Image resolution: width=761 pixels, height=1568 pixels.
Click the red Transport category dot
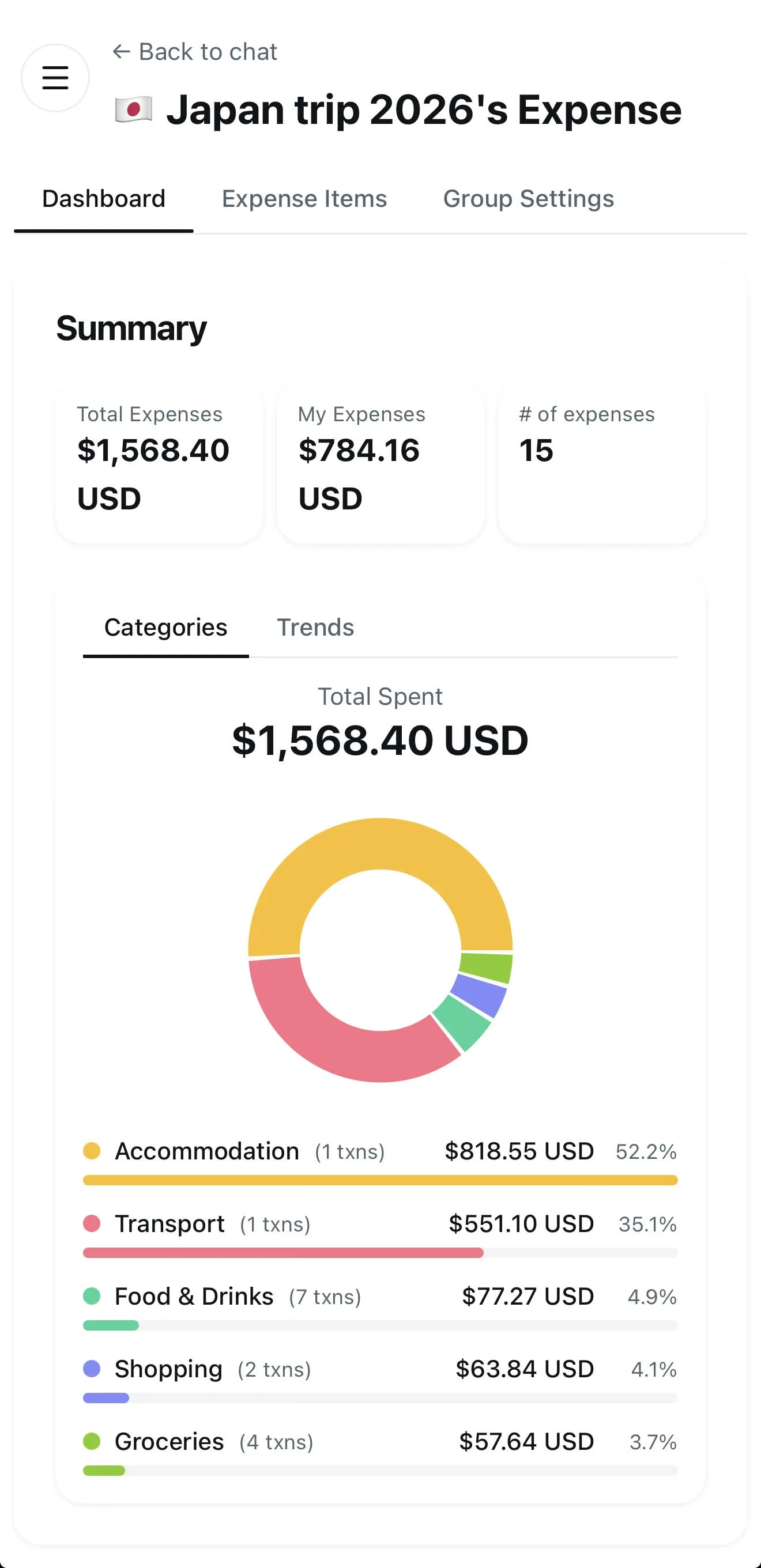tap(91, 1223)
